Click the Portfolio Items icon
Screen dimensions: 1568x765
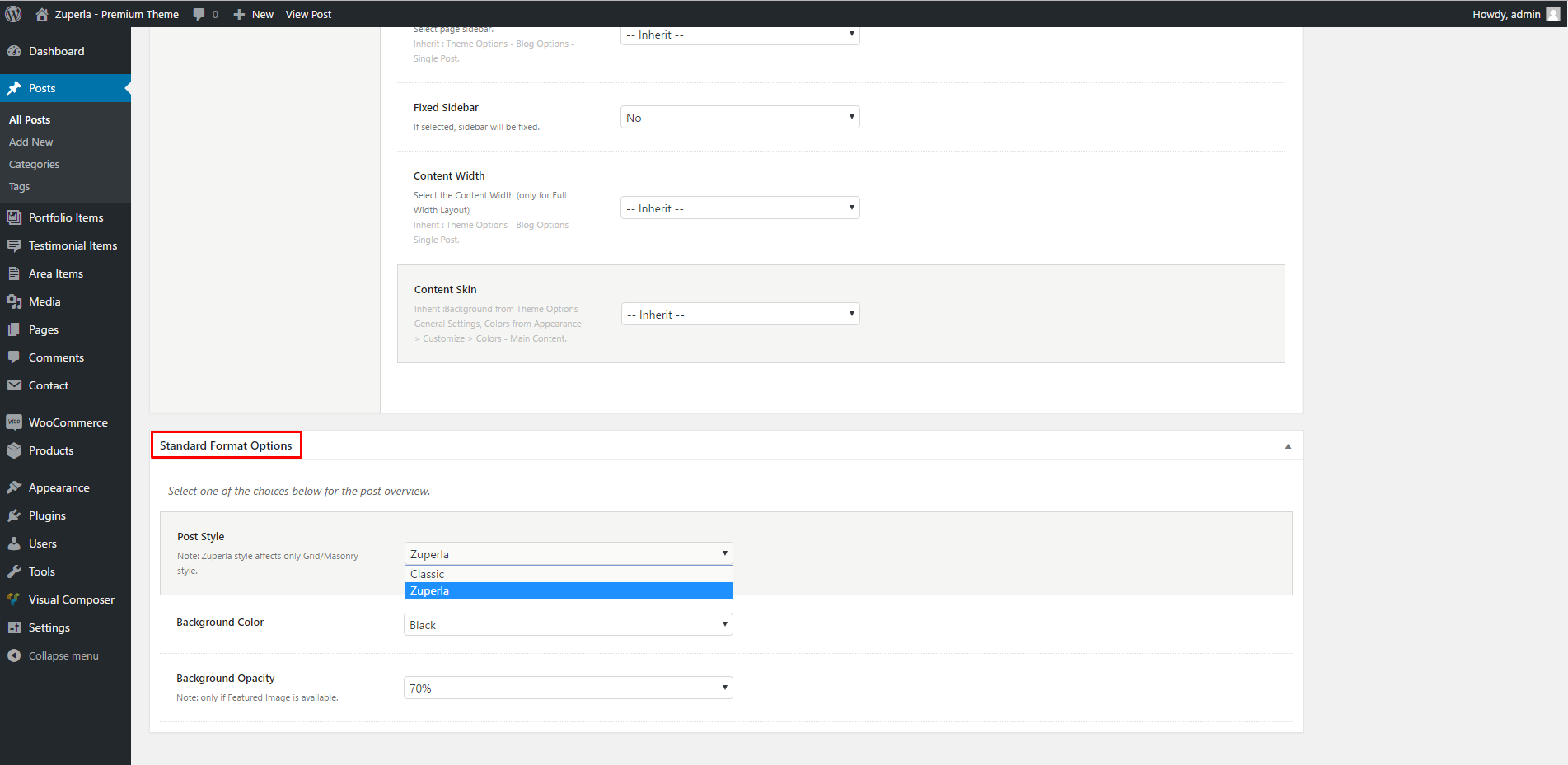tap(14, 217)
